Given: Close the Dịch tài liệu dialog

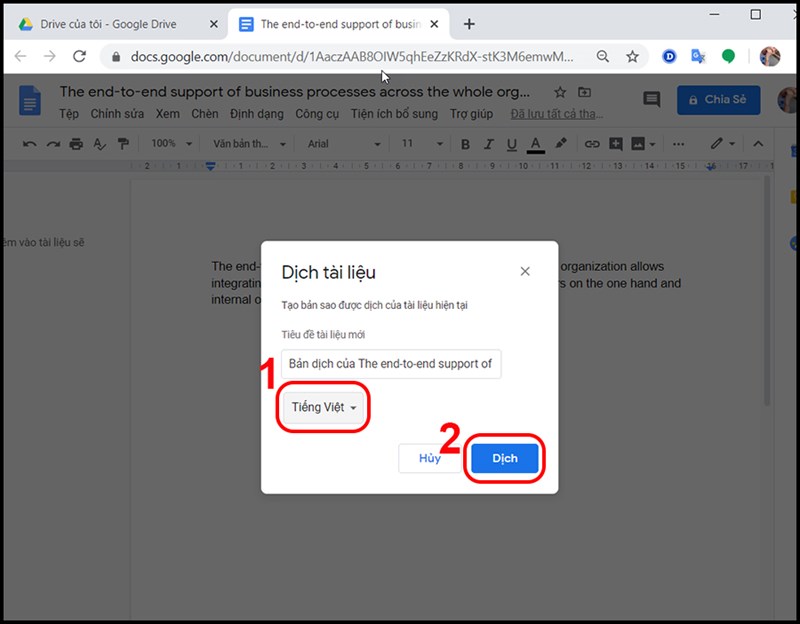Looking at the screenshot, I should tap(525, 271).
